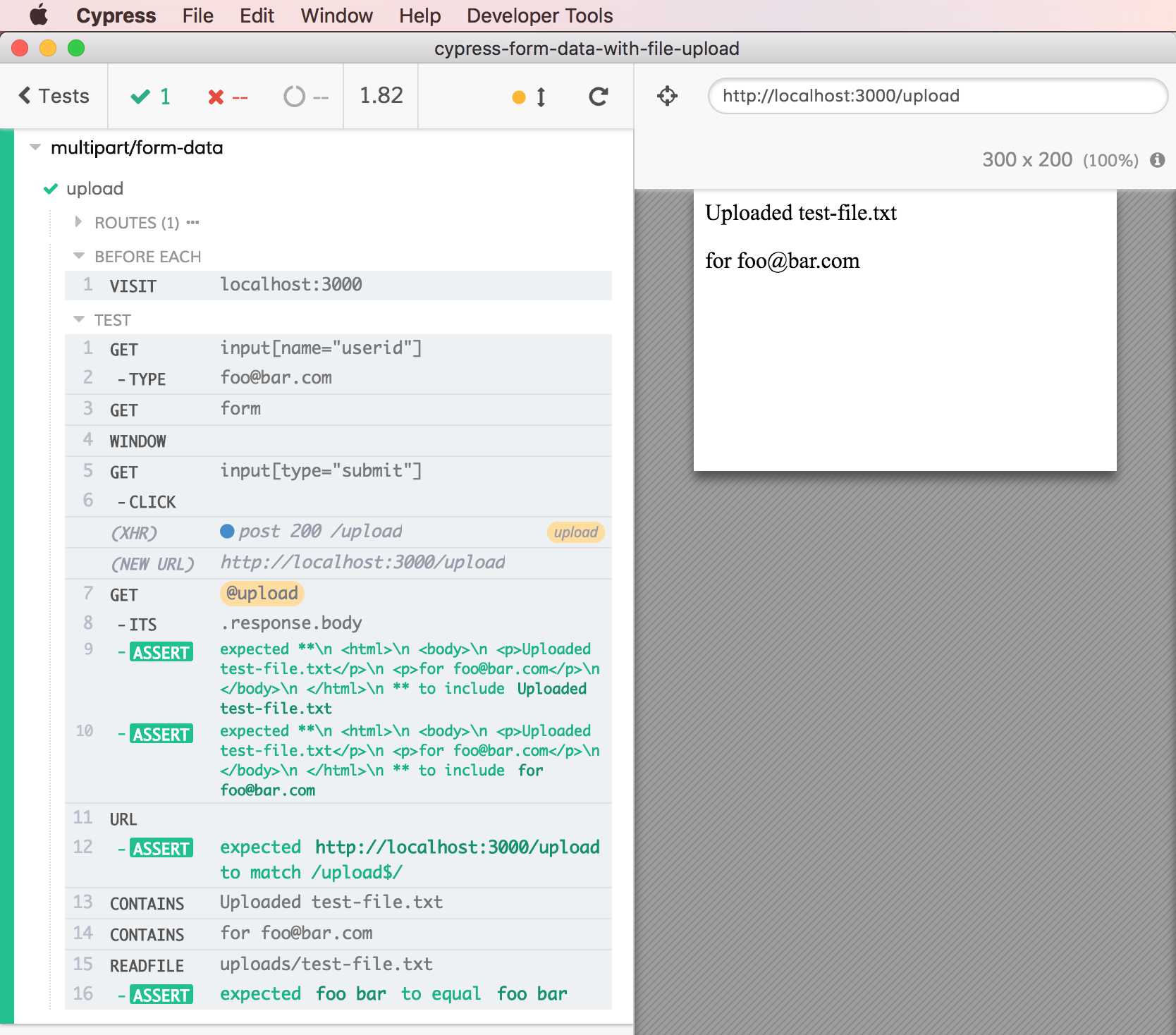This screenshot has width=1176, height=1035.
Task: Select the GET input[name="userid"] command
Action: coord(338,349)
